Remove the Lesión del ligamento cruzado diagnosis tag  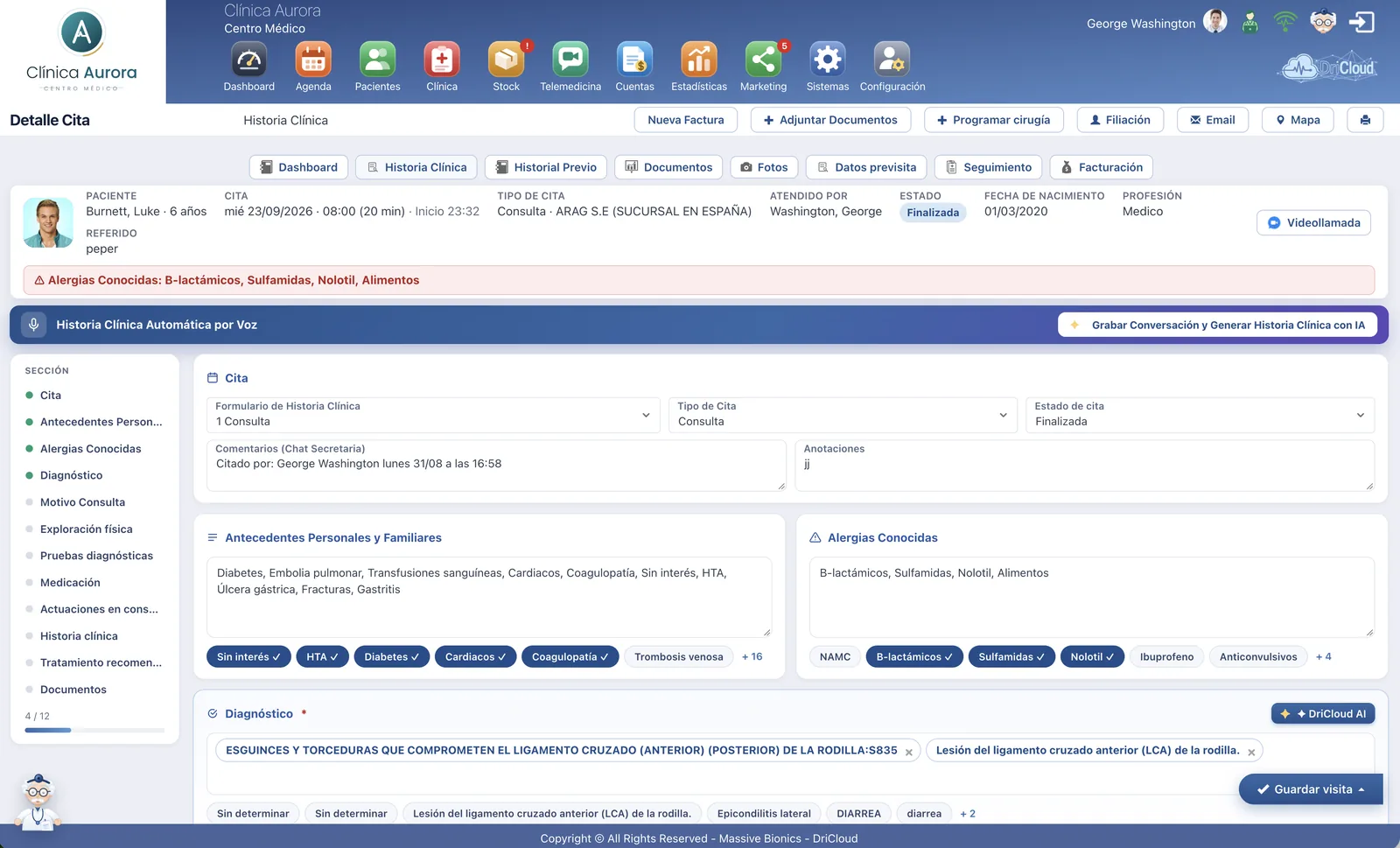pyautogui.click(x=1251, y=752)
